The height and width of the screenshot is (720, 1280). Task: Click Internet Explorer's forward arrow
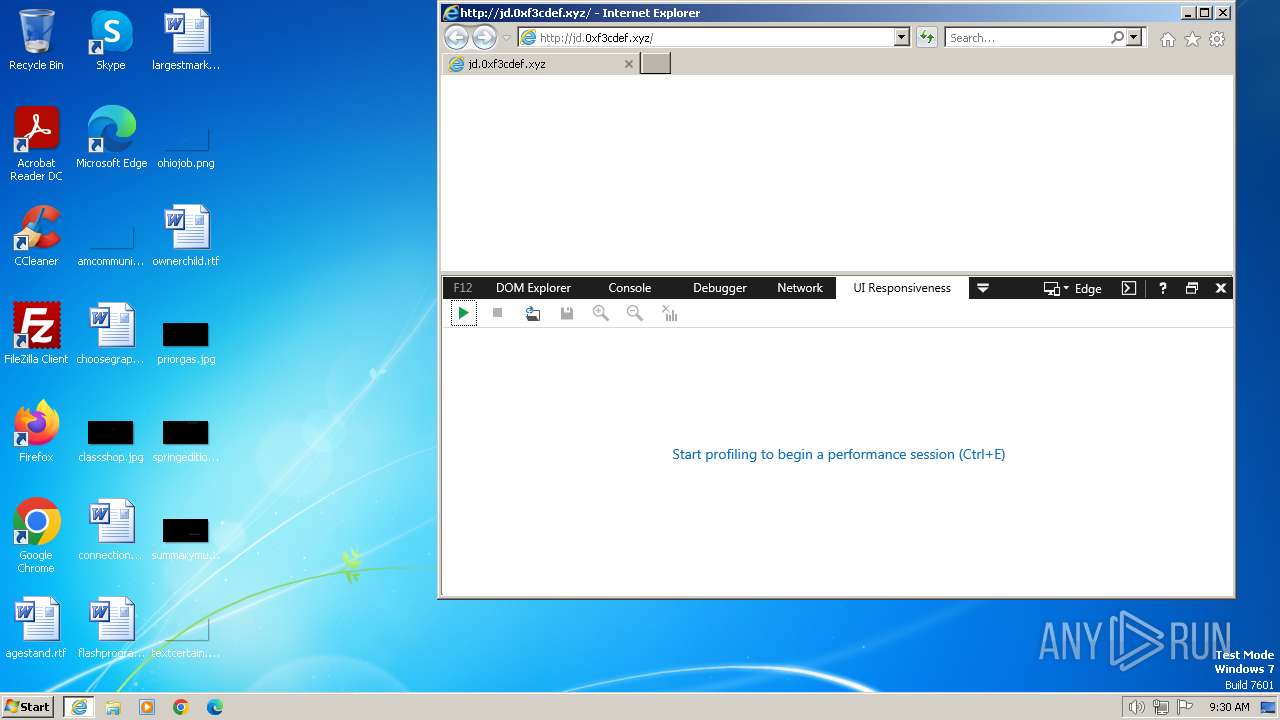tap(484, 38)
